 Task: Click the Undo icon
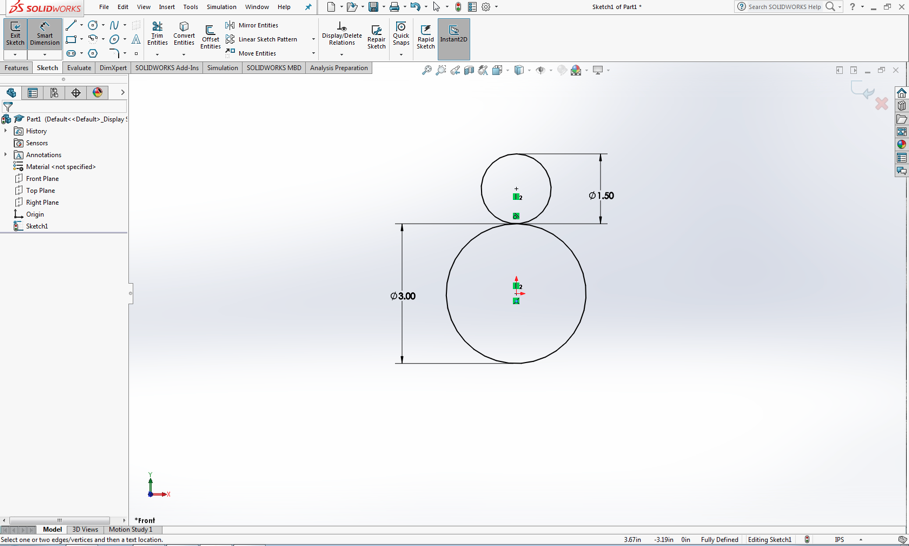pyautogui.click(x=415, y=7)
